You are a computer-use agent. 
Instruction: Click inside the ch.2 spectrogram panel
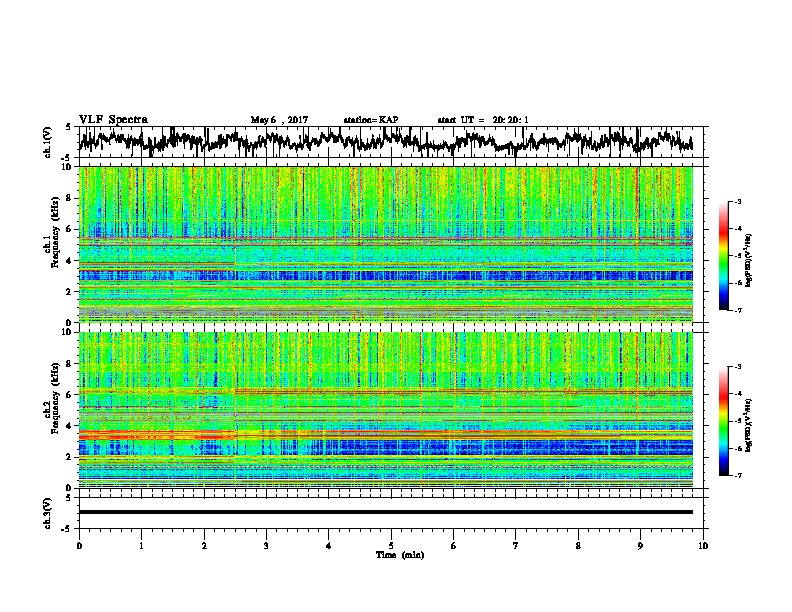[x=386, y=410]
